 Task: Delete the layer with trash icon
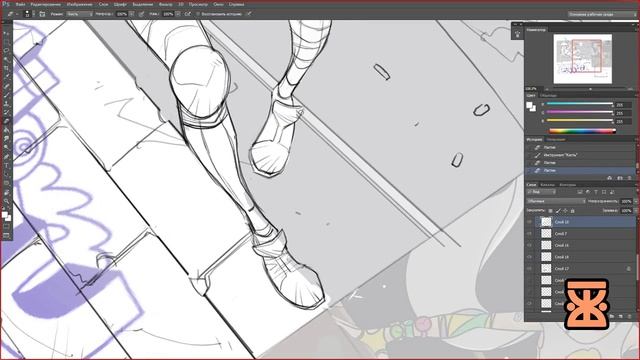[x=629, y=316]
